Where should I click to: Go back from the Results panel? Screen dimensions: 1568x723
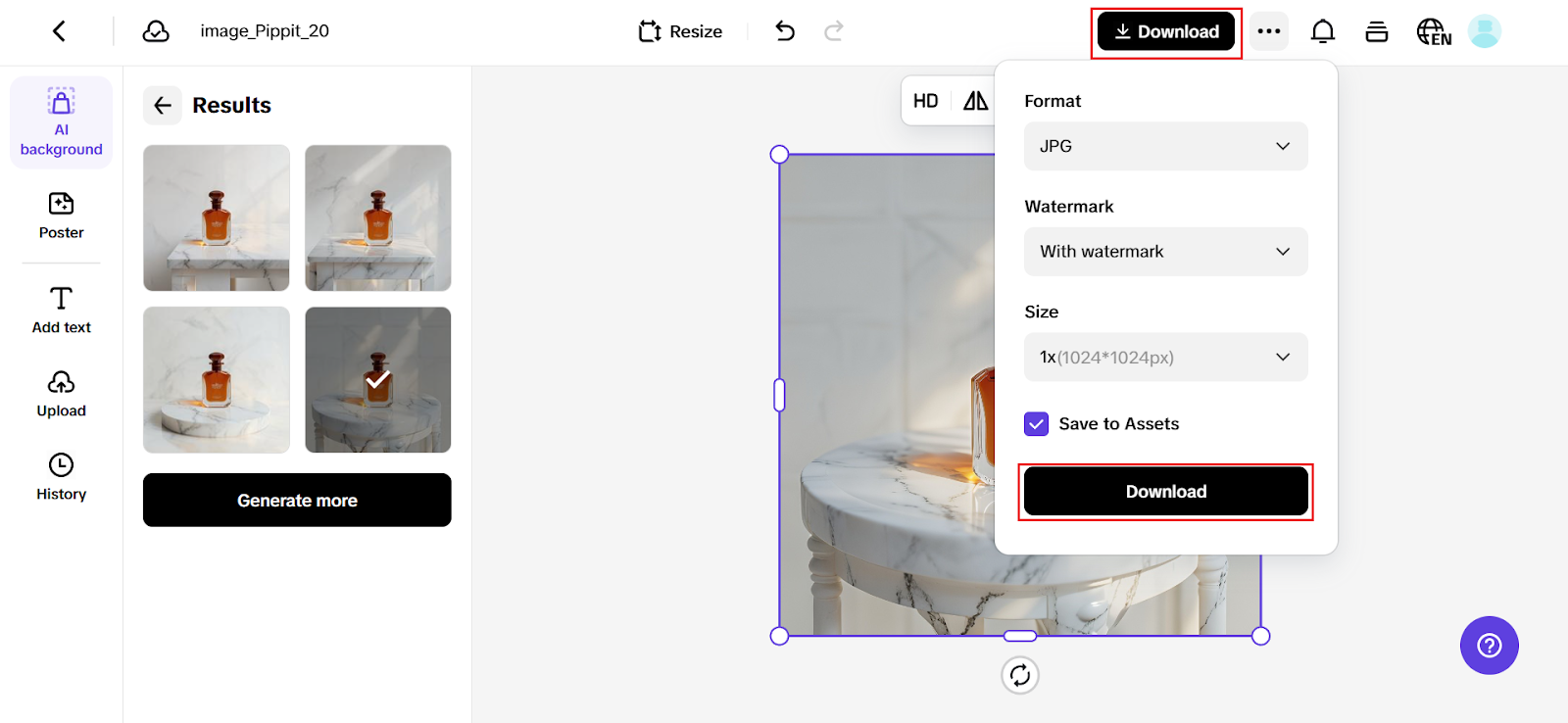click(x=163, y=105)
